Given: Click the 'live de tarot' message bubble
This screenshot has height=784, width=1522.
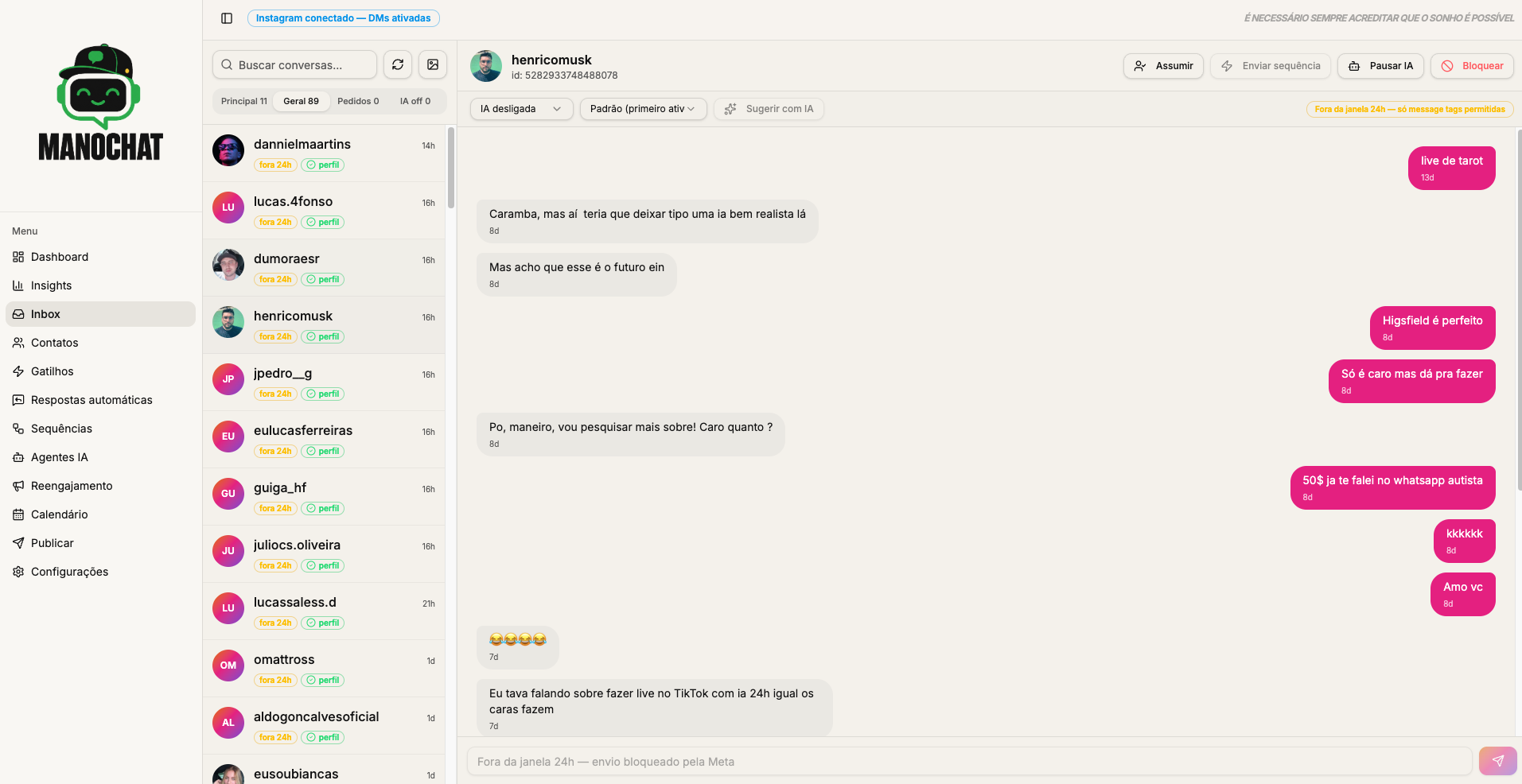Looking at the screenshot, I should 1451,168.
